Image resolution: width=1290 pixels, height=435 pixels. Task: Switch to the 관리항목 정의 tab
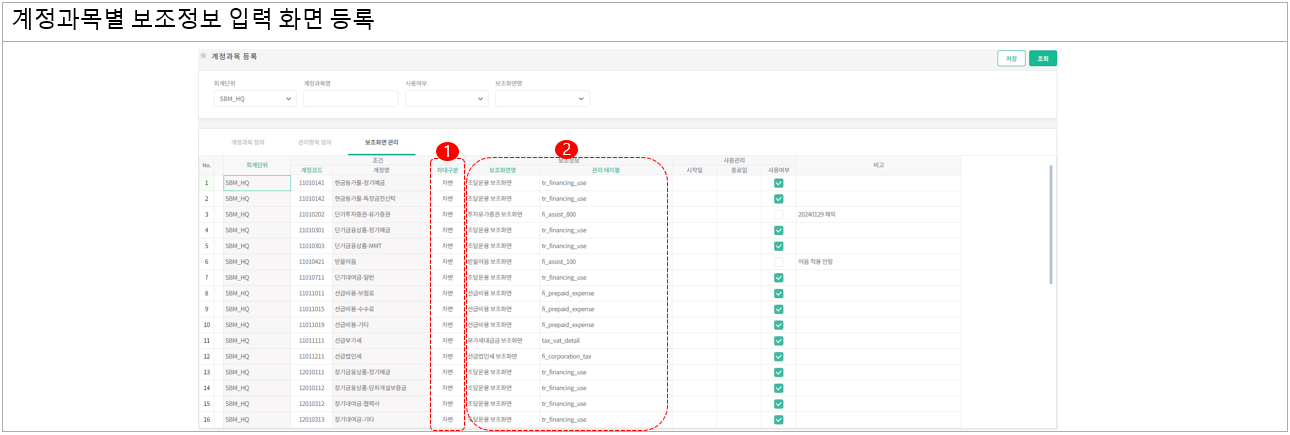pos(315,143)
